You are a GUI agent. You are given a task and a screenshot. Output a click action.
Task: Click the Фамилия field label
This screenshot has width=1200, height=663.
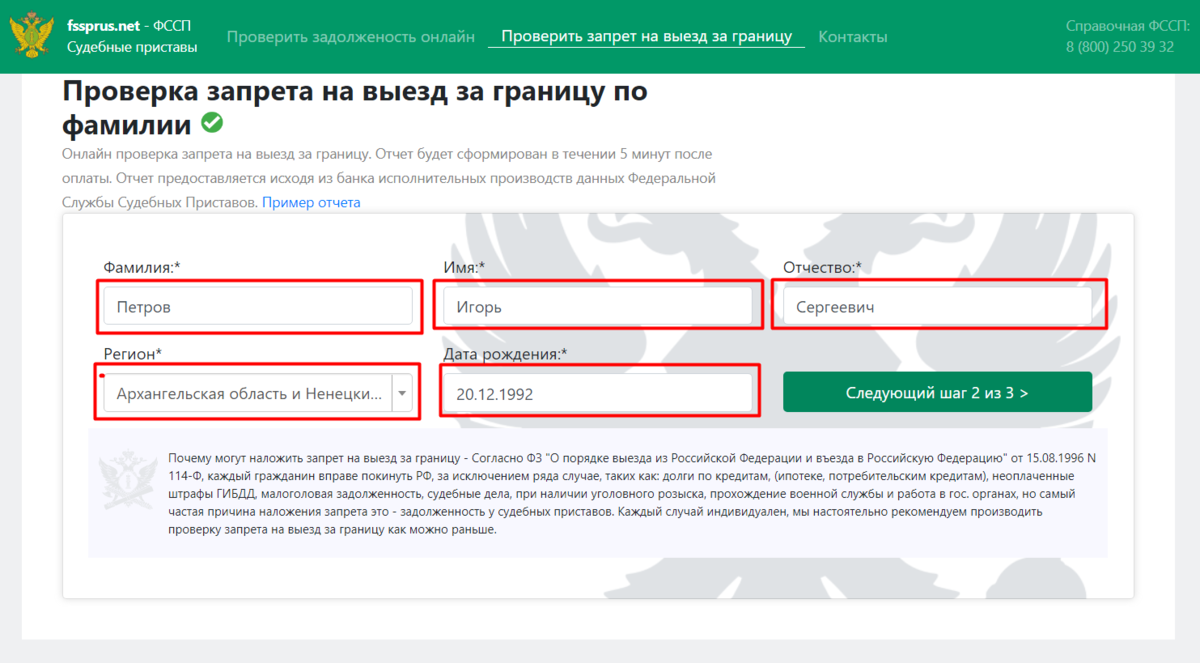[141, 267]
